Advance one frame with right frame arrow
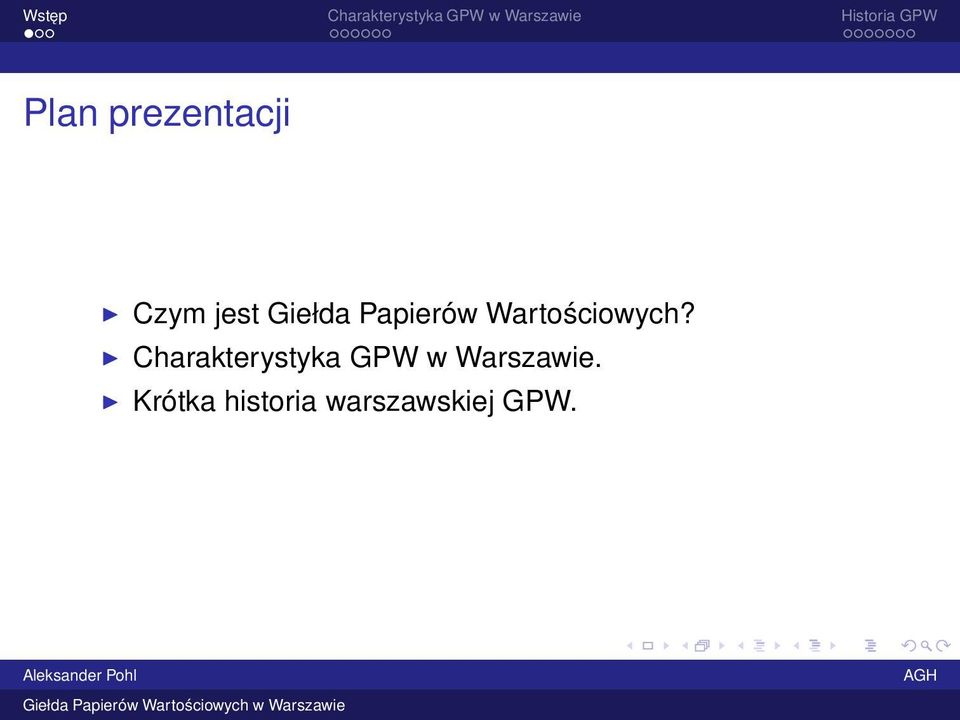Image resolution: width=960 pixels, height=720 pixels. point(722,646)
